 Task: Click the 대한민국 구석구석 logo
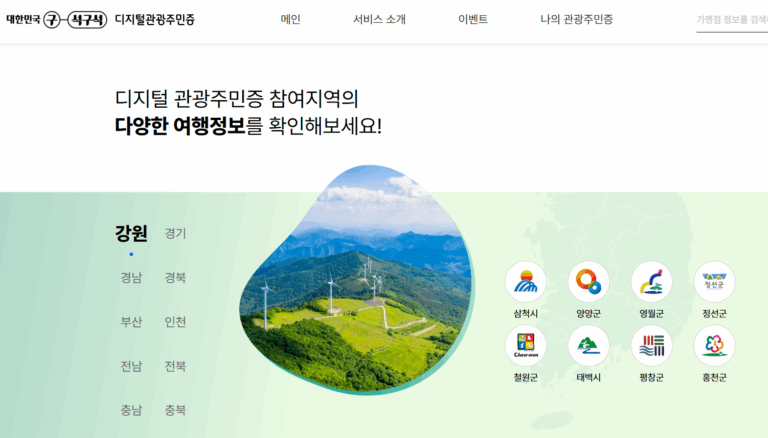[56, 20]
